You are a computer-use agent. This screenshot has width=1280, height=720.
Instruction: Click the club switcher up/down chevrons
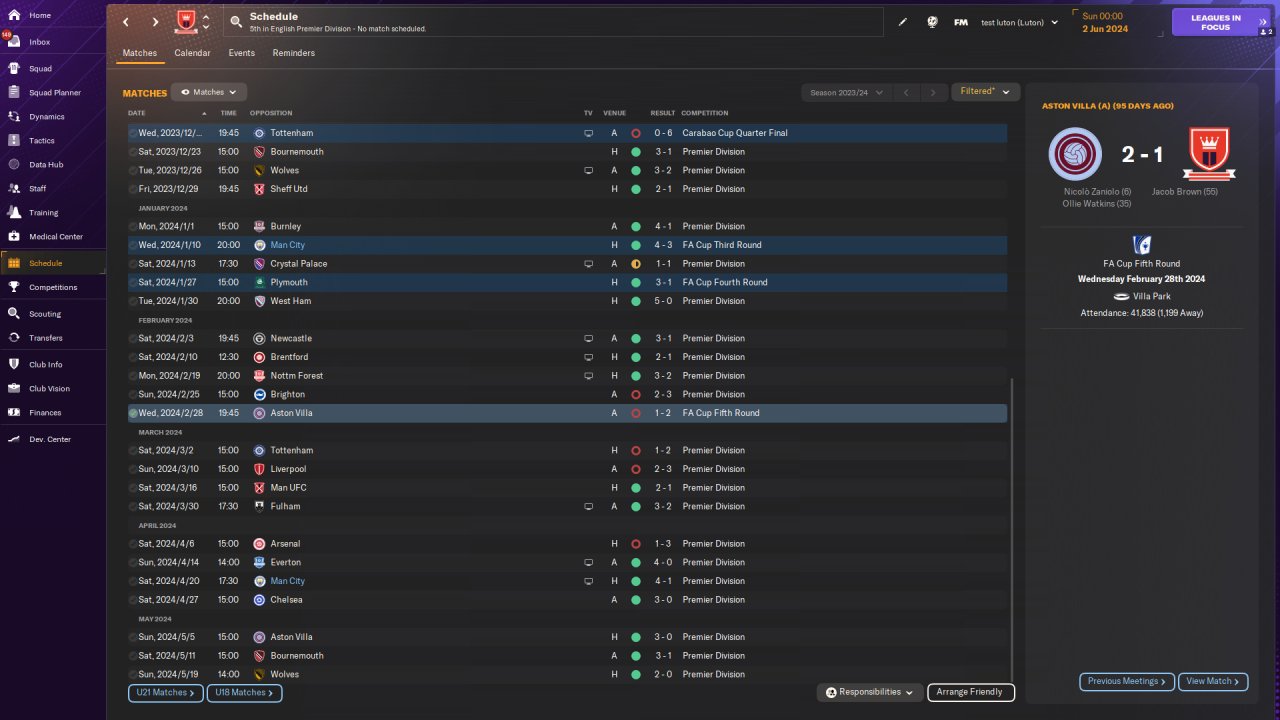[206, 22]
